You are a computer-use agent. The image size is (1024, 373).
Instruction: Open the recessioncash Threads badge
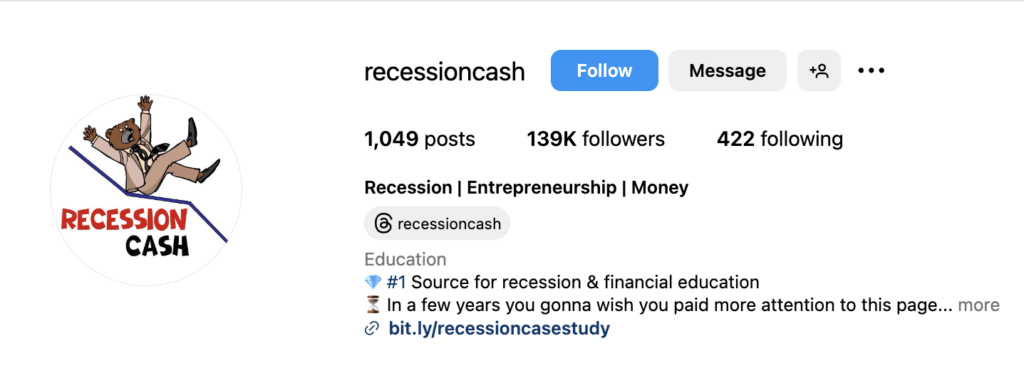(437, 224)
